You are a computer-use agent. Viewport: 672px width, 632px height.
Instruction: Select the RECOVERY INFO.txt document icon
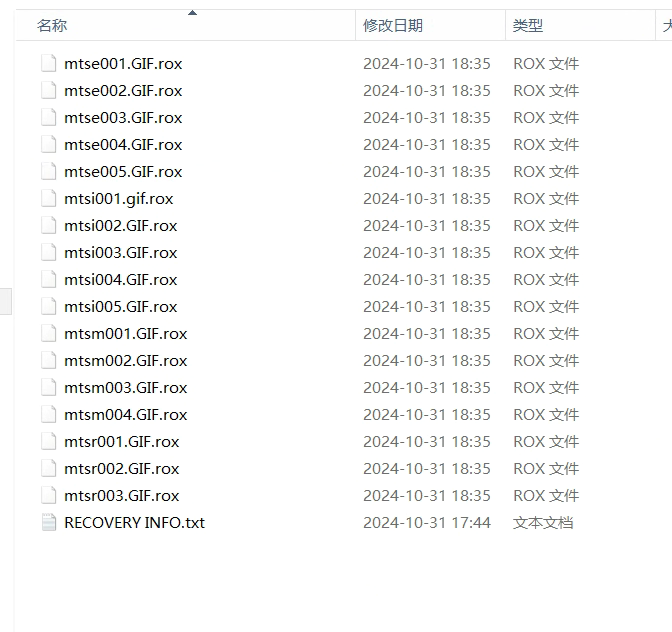[48, 522]
